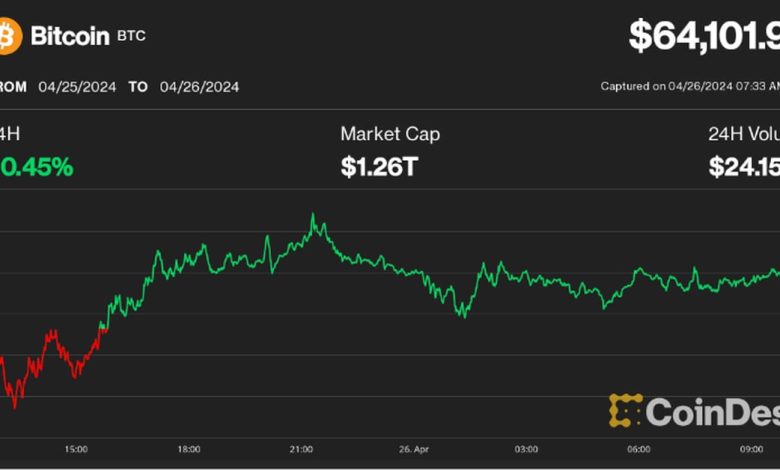Select the 04/26/2024 end date
This screenshot has height=470, width=780.
(x=197, y=87)
